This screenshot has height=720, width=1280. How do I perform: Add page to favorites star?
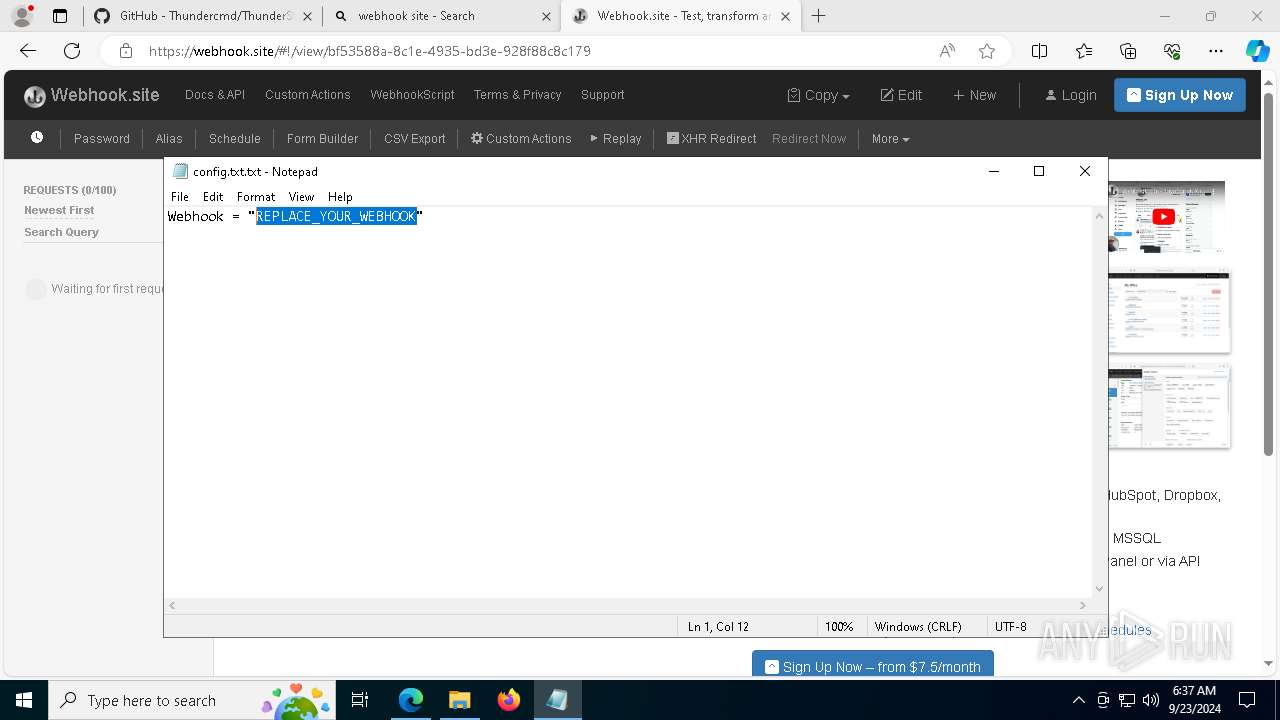click(987, 51)
